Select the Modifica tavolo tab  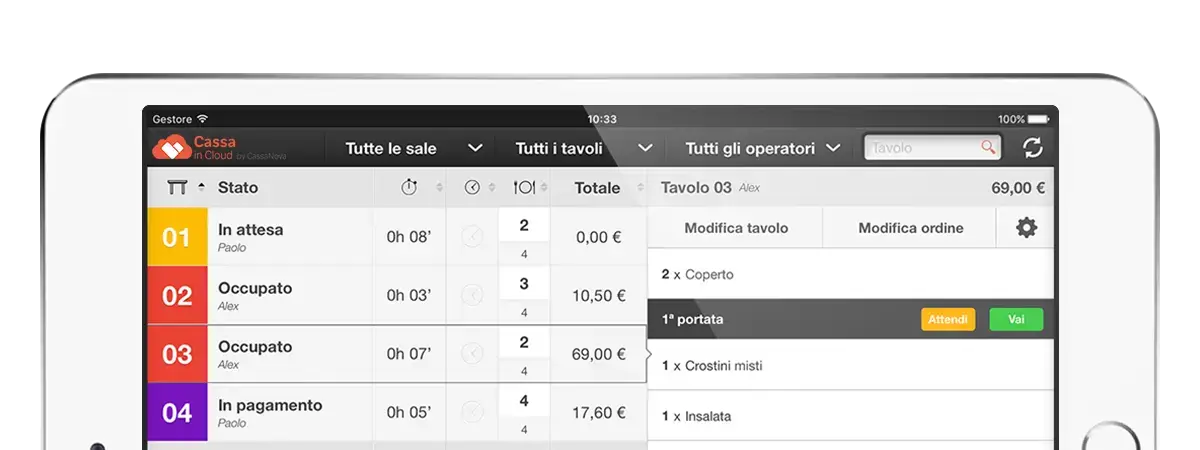pyautogui.click(x=736, y=228)
